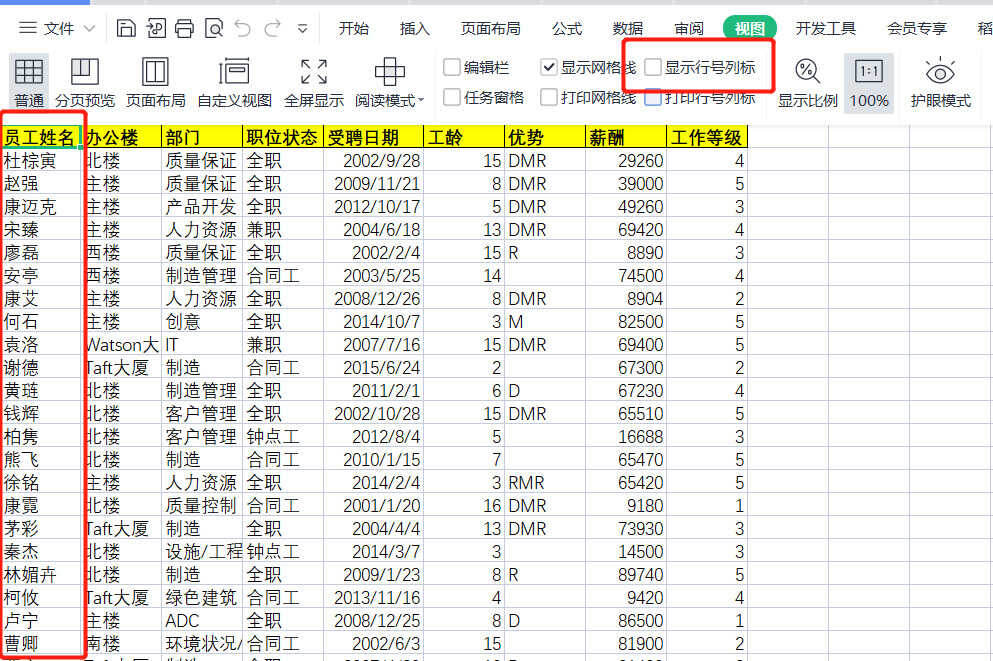This screenshot has width=993, height=661.
Task: Turn on 护眼模式 eye protection mode
Action: (x=940, y=82)
